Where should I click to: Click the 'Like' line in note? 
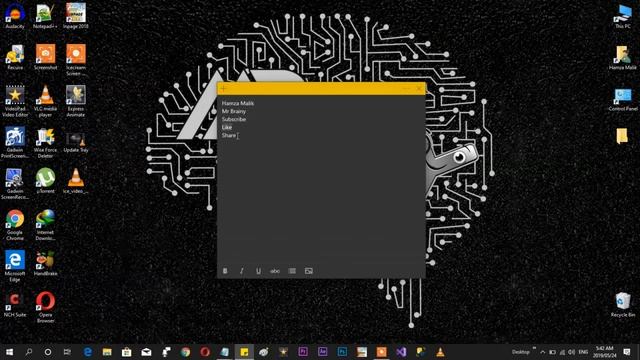(x=227, y=127)
